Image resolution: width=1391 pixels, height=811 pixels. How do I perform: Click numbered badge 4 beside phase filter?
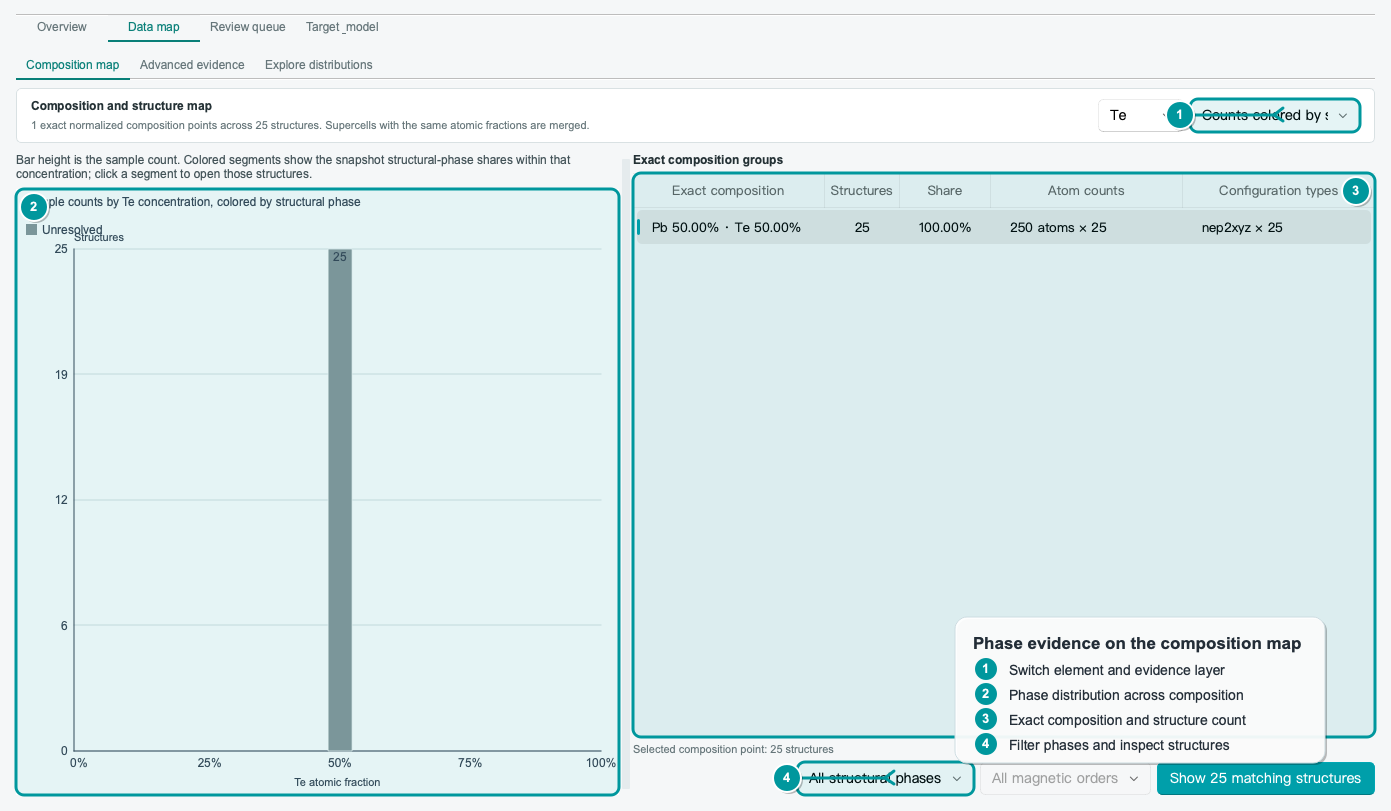(786, 777)
